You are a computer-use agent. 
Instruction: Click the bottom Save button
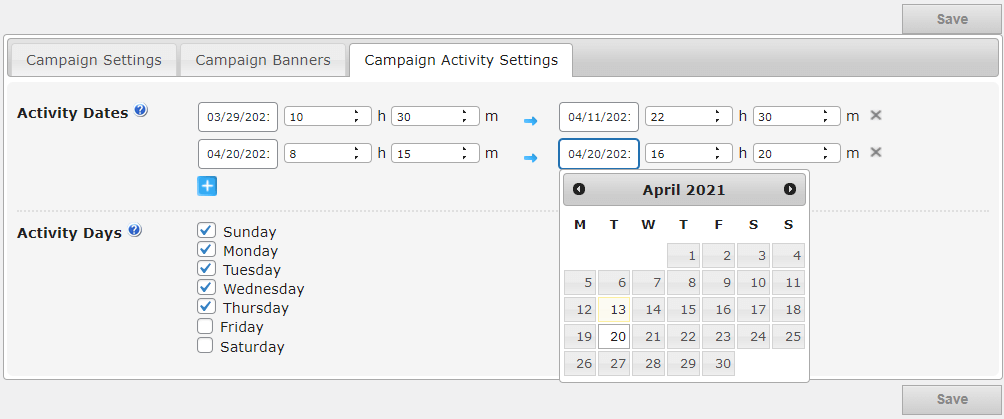[x=951, y=399]
